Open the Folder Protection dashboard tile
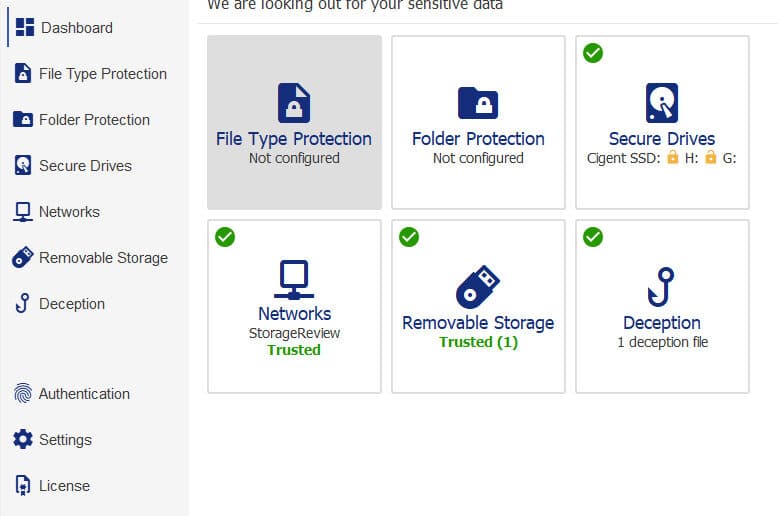This screenshot has width=779, height=516. click(478, 122)
